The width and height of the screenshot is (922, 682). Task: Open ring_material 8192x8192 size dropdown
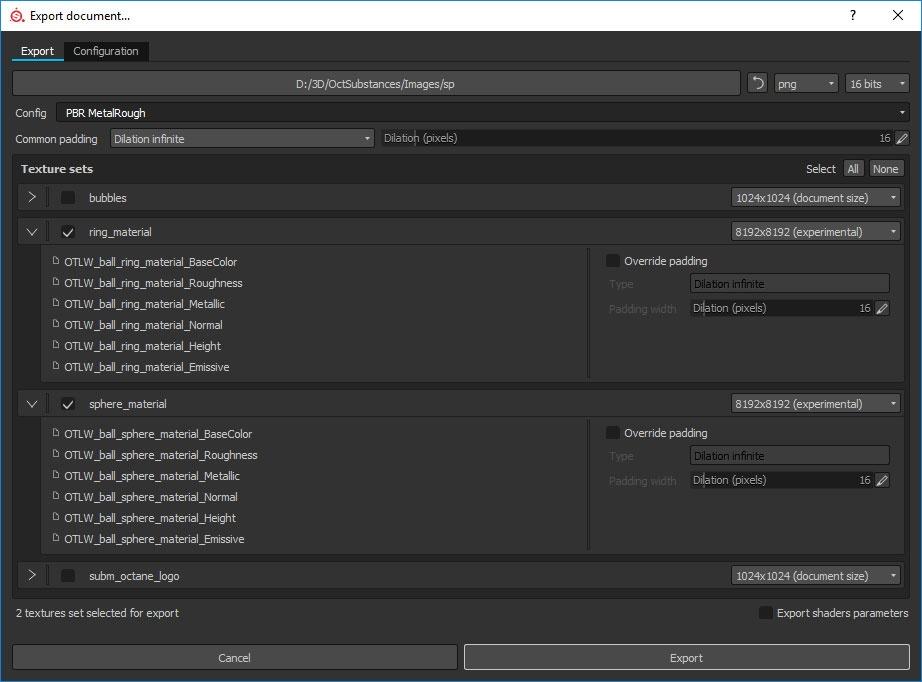coord(816,232)
